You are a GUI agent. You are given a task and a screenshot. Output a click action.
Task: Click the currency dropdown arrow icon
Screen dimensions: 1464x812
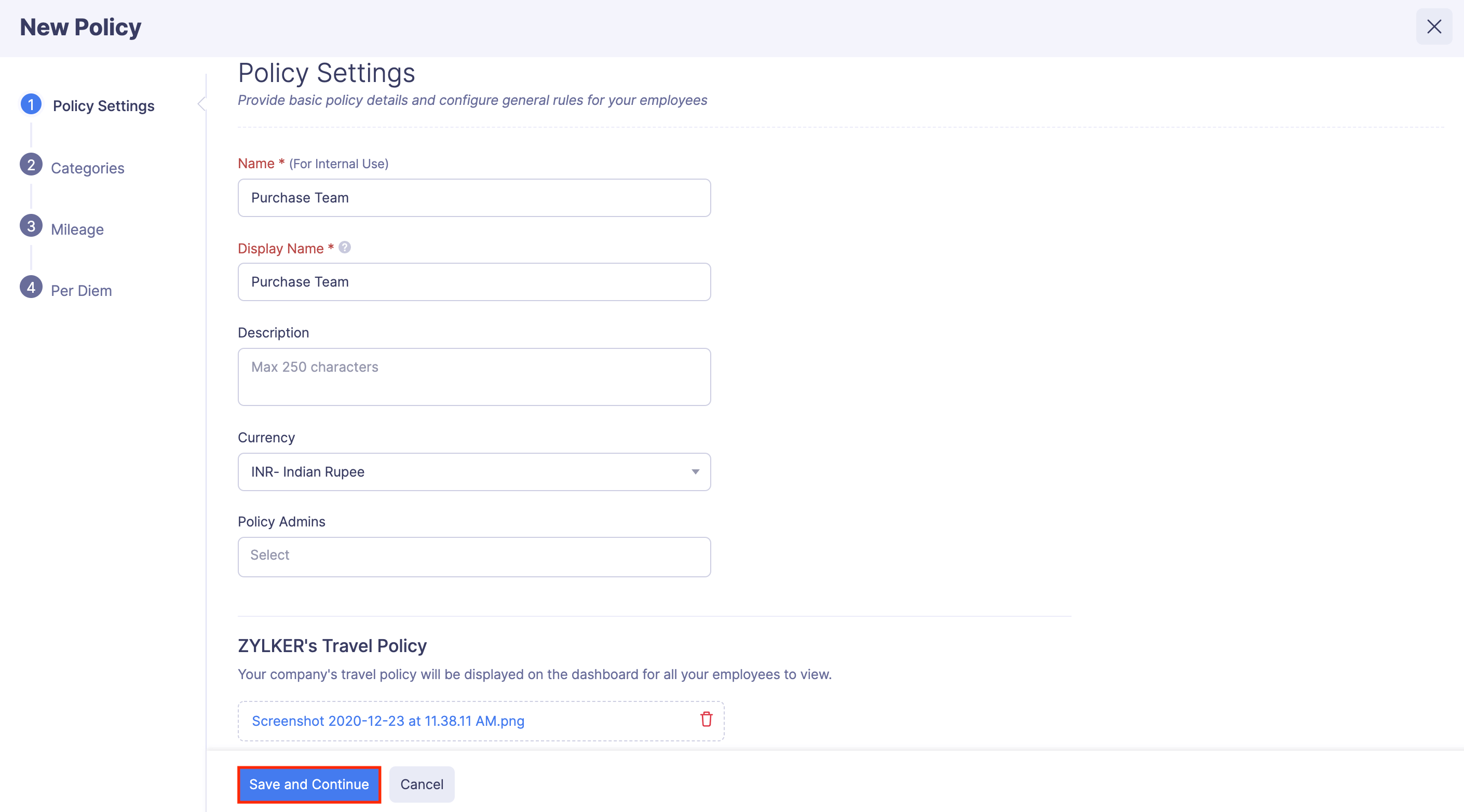[x=695, y=471]
